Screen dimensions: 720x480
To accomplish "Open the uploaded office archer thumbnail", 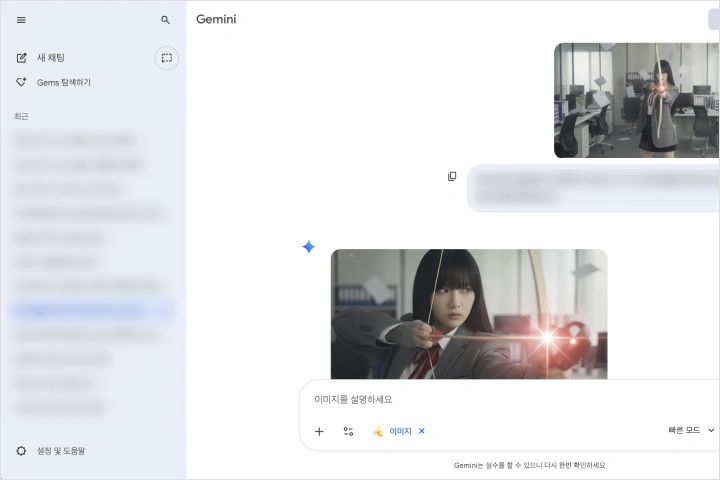I will (636, 100).
